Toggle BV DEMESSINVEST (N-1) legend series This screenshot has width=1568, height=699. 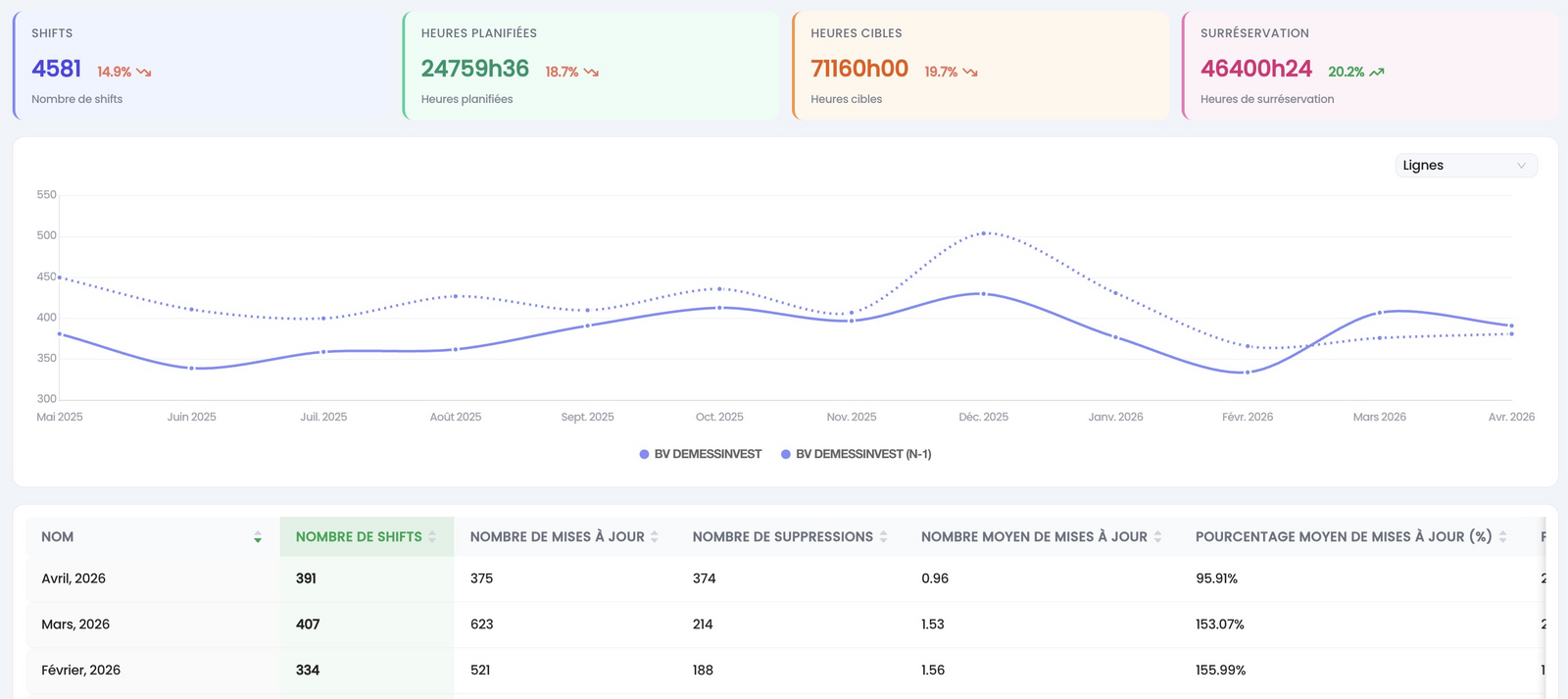point(857,454)
